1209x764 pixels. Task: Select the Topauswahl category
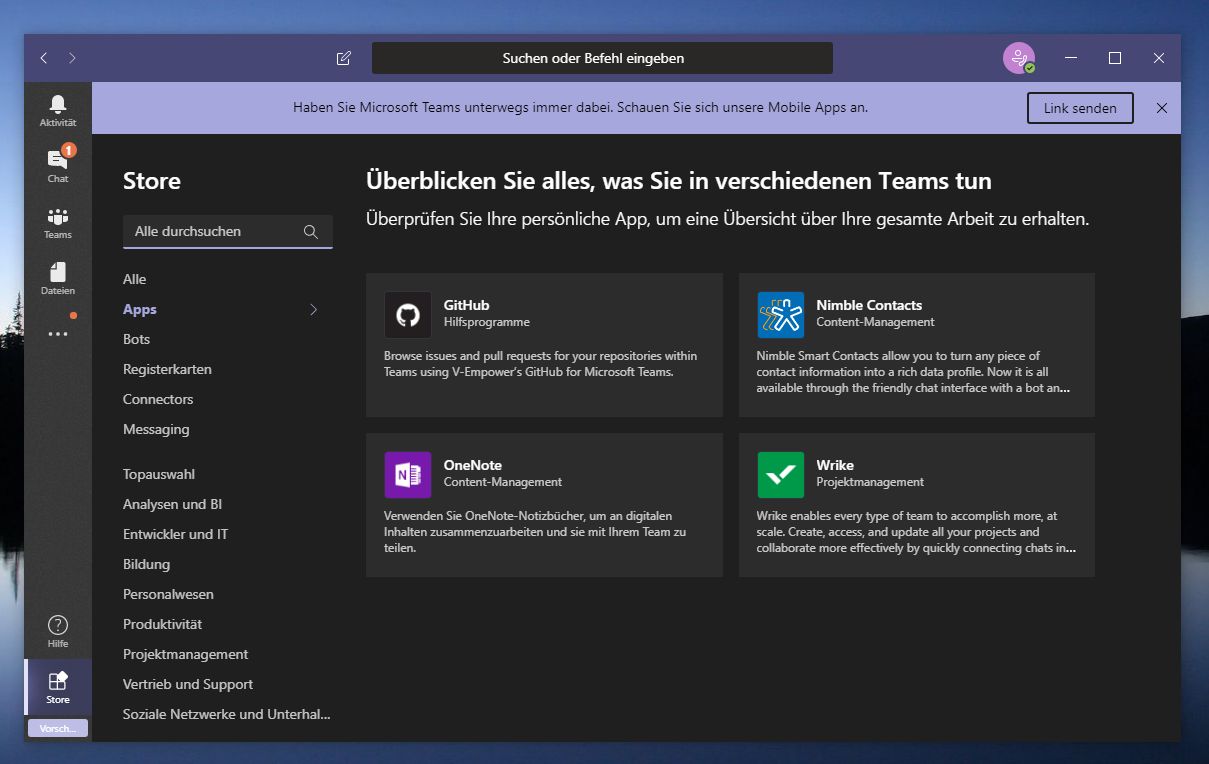pyautogui.click(x=159, y=474)
